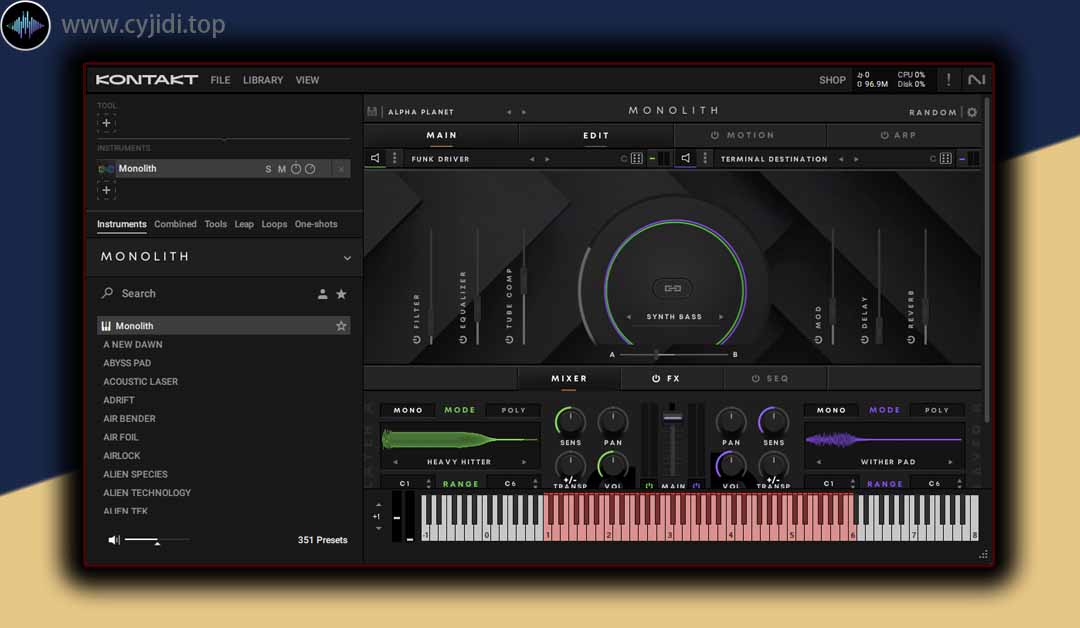Open Monolith settings gear icon
Screen dimensions: 1080x628
pos(972,112)
